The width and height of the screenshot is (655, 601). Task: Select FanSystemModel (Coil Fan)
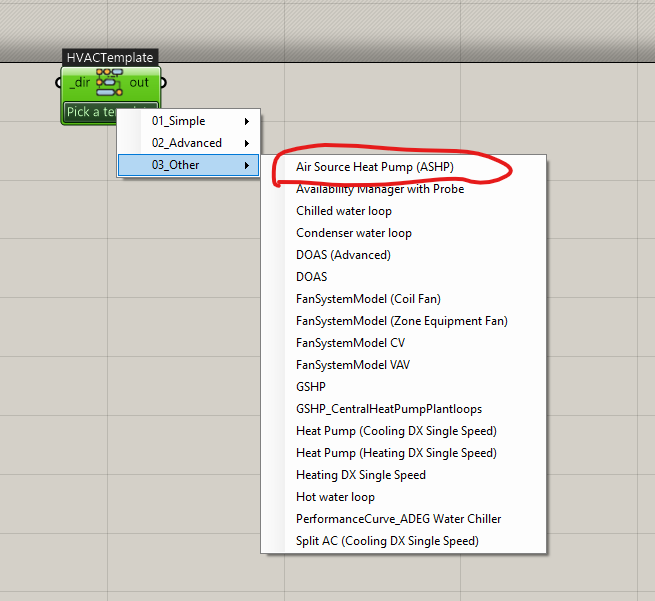(x=368, y=299)
